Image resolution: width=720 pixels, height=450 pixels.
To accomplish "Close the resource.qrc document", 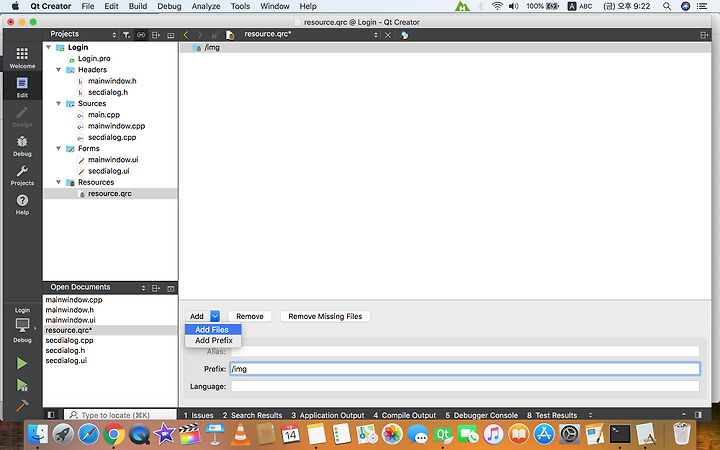I will tap(388, 35).
